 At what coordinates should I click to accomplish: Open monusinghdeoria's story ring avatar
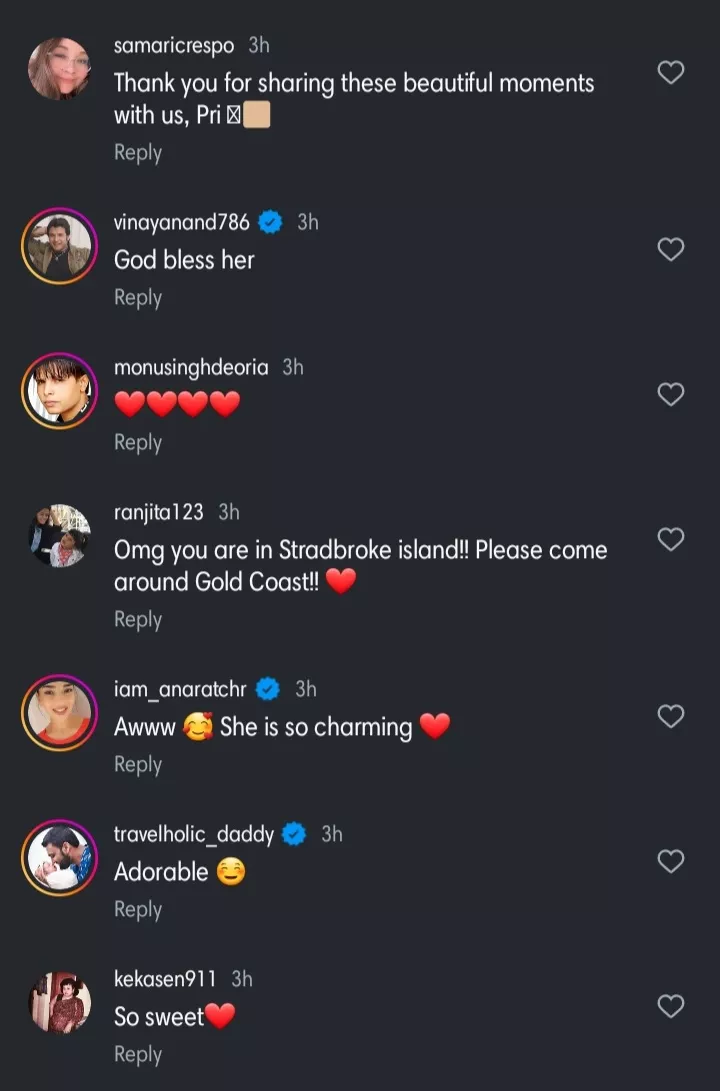coord(59,391)
